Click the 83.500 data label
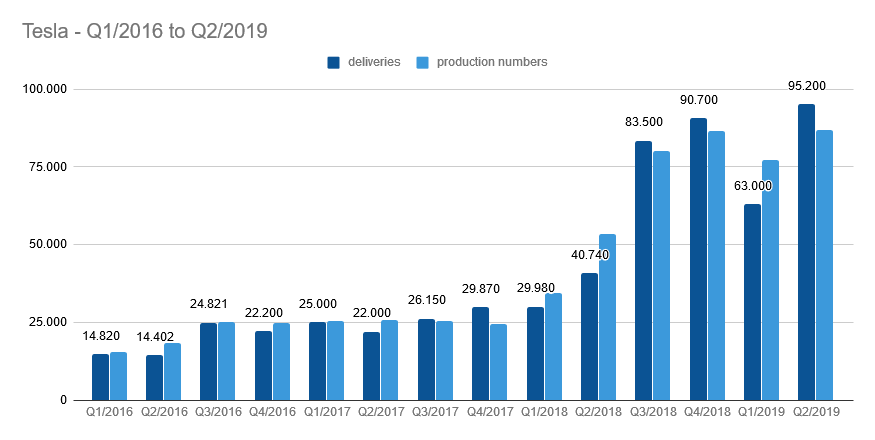Screen dimensions: 875x440 [x=644, y=122]
